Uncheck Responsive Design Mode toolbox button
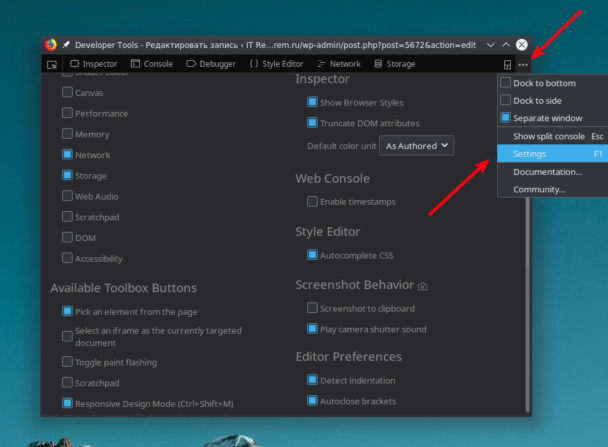This screenshot has height=447, width=608. (x=67, y=403)
